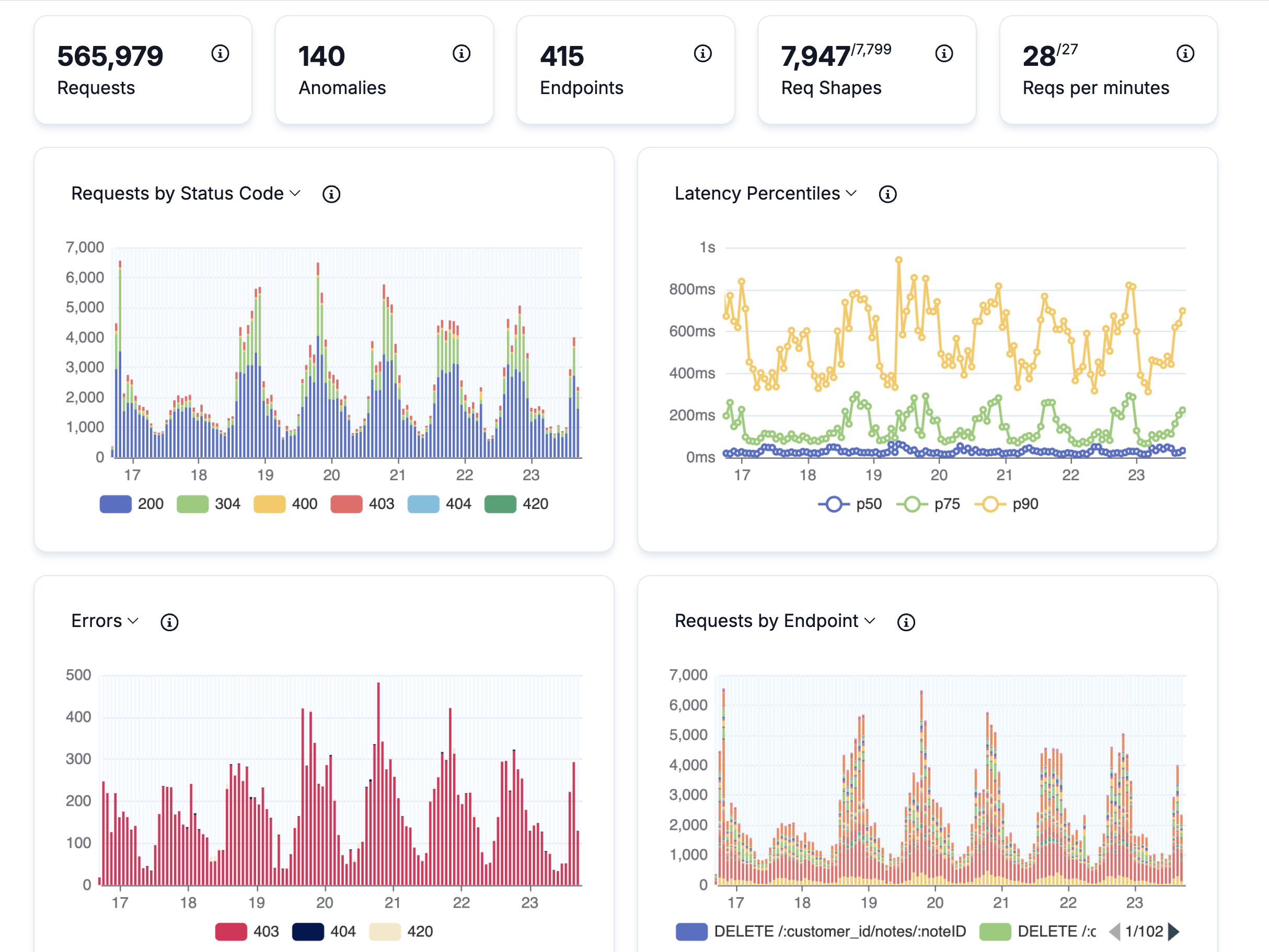Click the 404 light-blue color swatch in legend
This screenshot has width=1269, height=952.
click(x=423, y=504)
